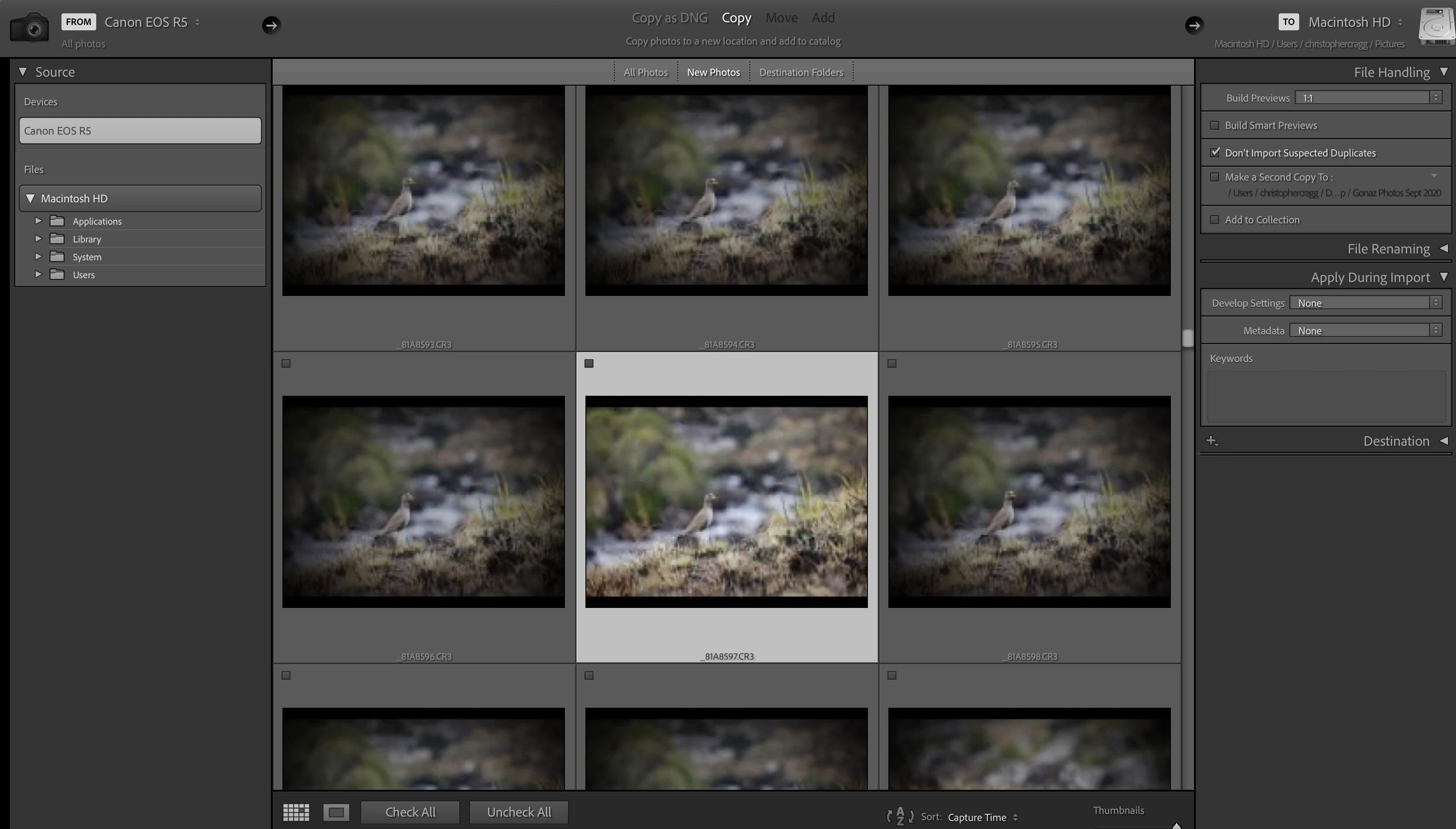Switch to loupe view icon
Screen dimensions: 1456x829
[336, 812]
